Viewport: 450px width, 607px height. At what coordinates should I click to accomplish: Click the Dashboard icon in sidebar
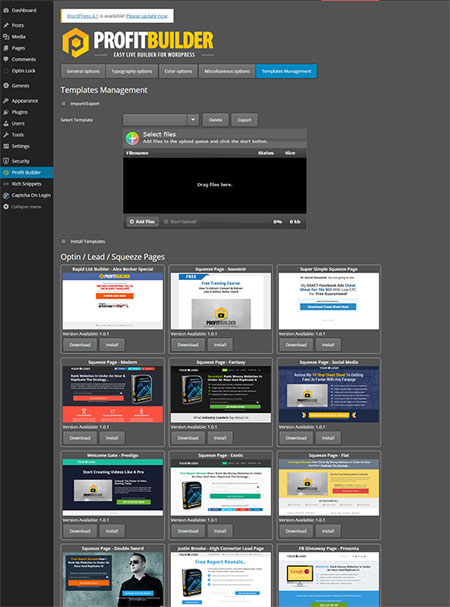[x=6, y=10]
